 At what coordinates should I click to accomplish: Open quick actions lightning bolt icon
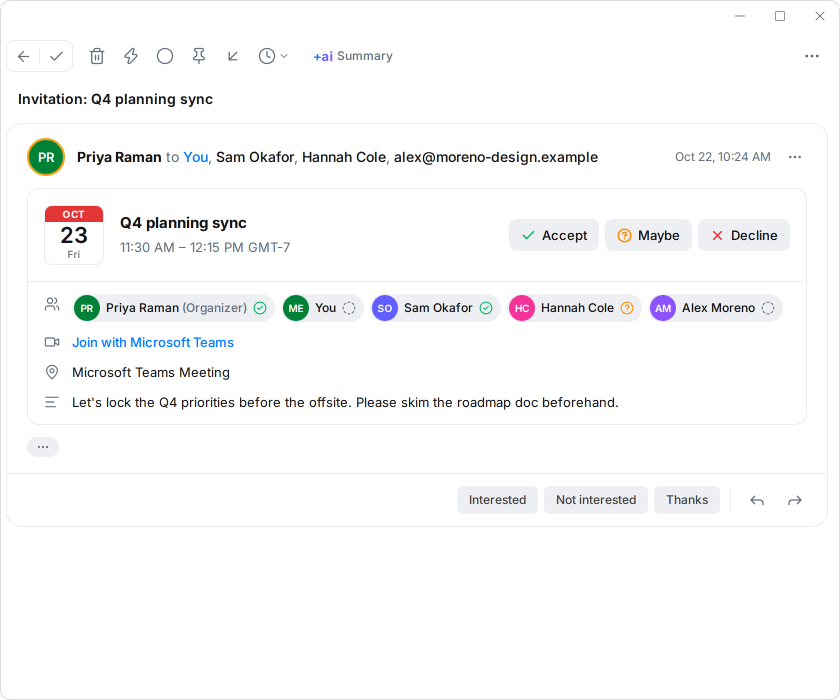131,56
